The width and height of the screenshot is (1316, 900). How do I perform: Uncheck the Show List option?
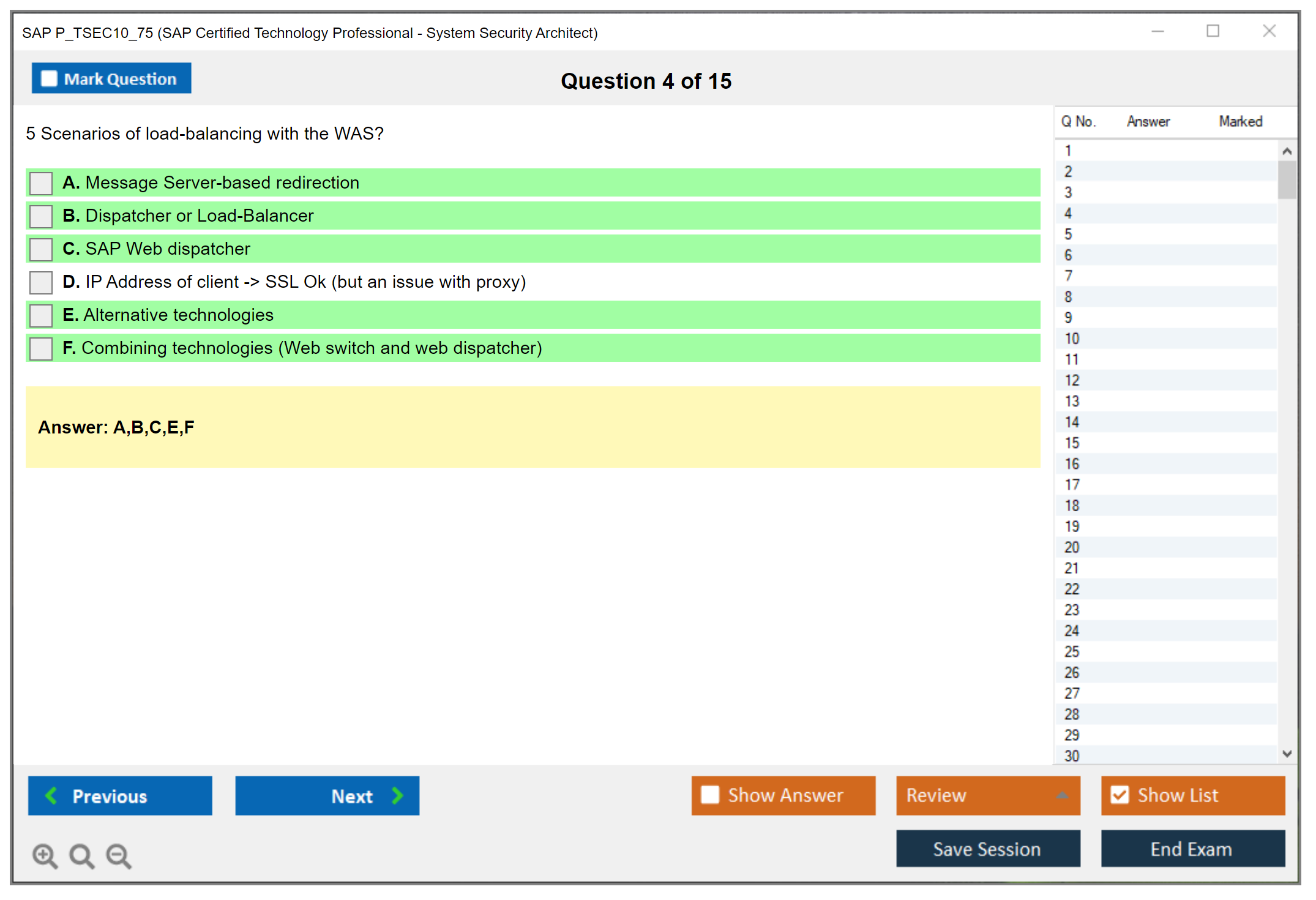(x=1120, y=795)
